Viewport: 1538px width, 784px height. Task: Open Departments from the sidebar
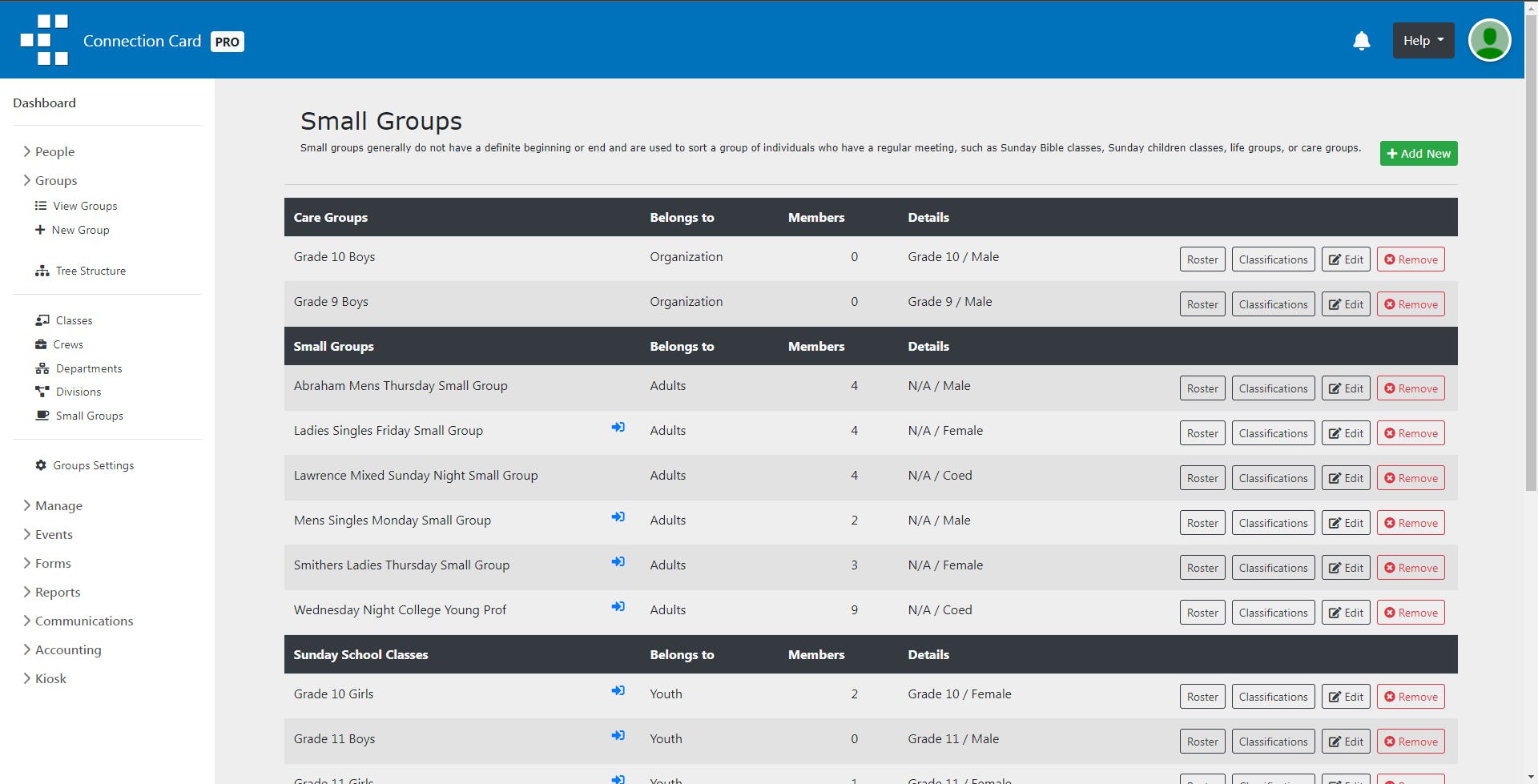coord(79,368)
